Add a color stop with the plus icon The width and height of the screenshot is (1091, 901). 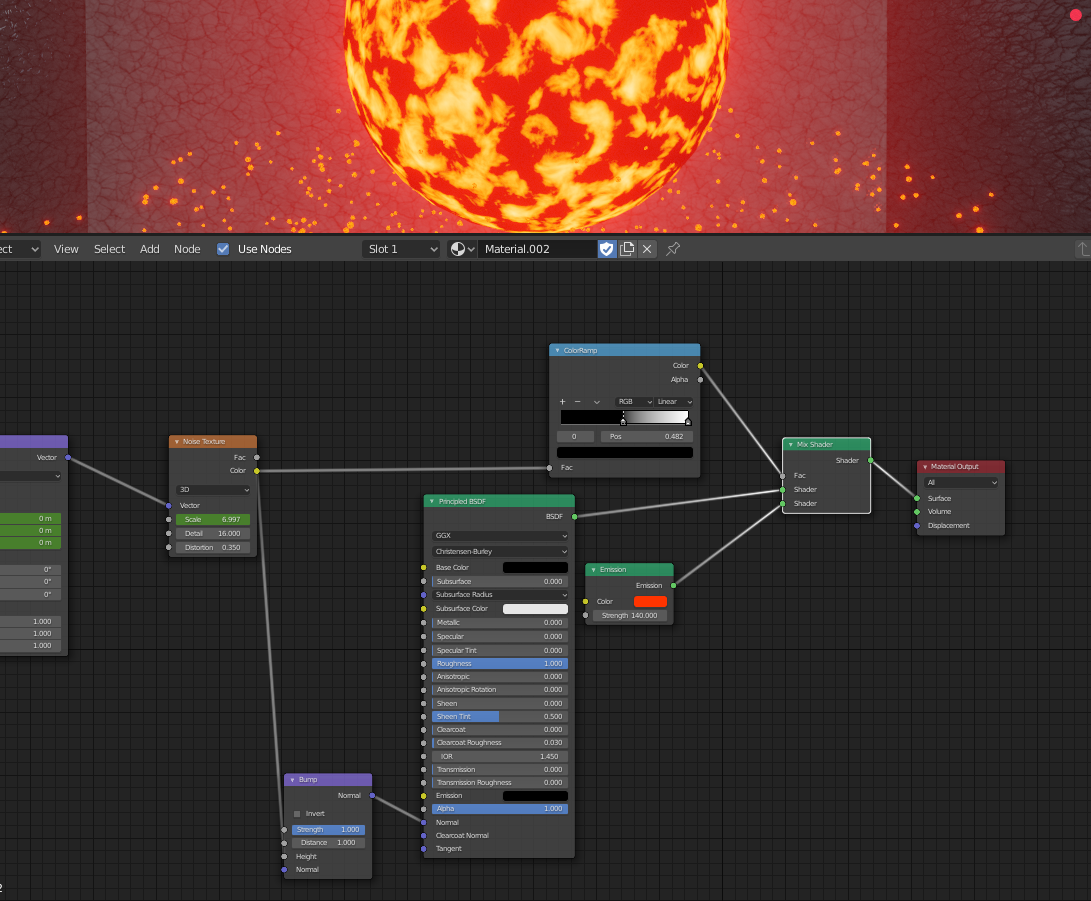tap(563, 401)
